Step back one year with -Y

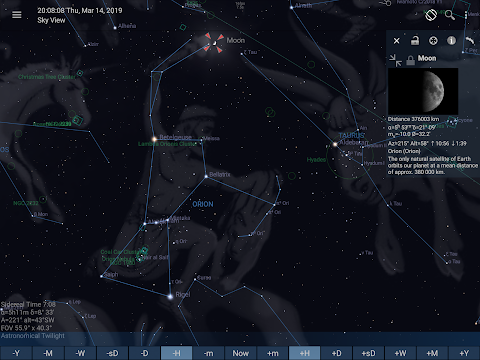click(16, 353)
